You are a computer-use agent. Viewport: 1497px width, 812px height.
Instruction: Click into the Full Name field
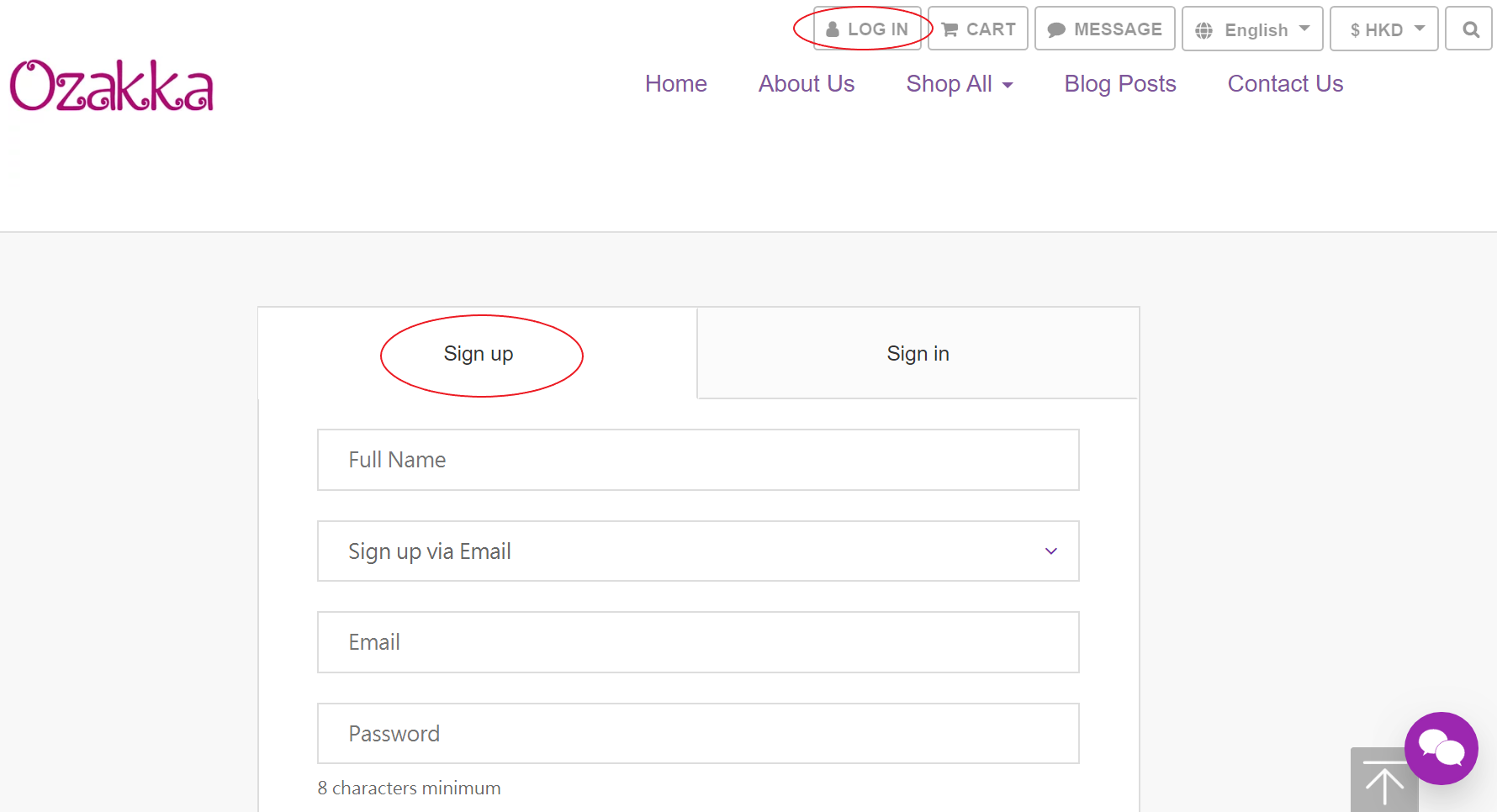point(698,460)
